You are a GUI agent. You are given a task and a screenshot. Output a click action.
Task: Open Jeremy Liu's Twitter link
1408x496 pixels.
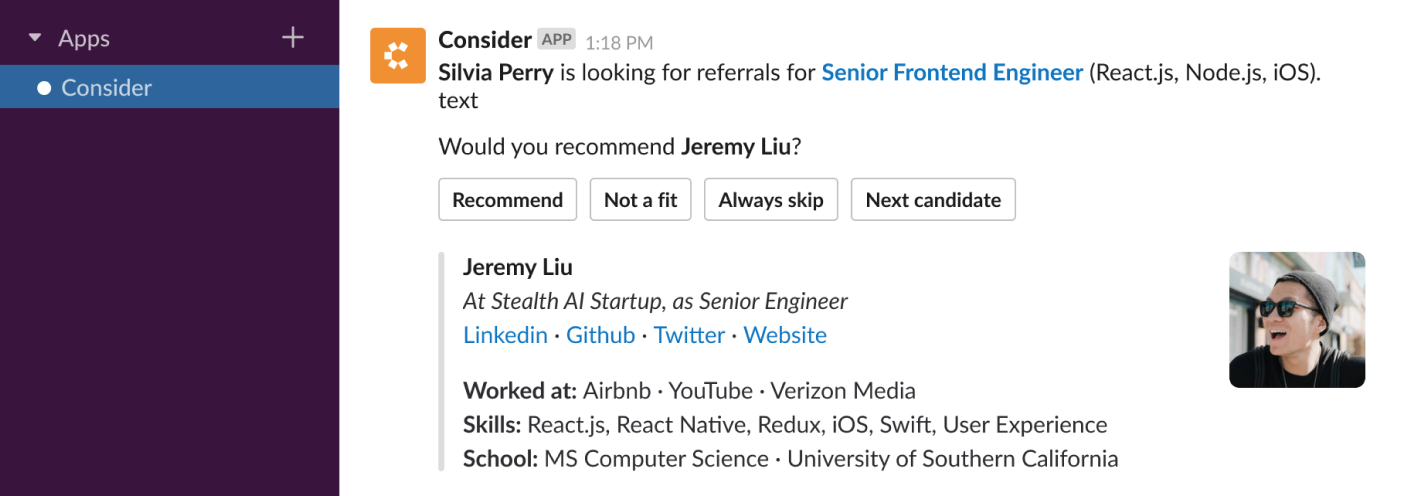(x=689, y=335)
